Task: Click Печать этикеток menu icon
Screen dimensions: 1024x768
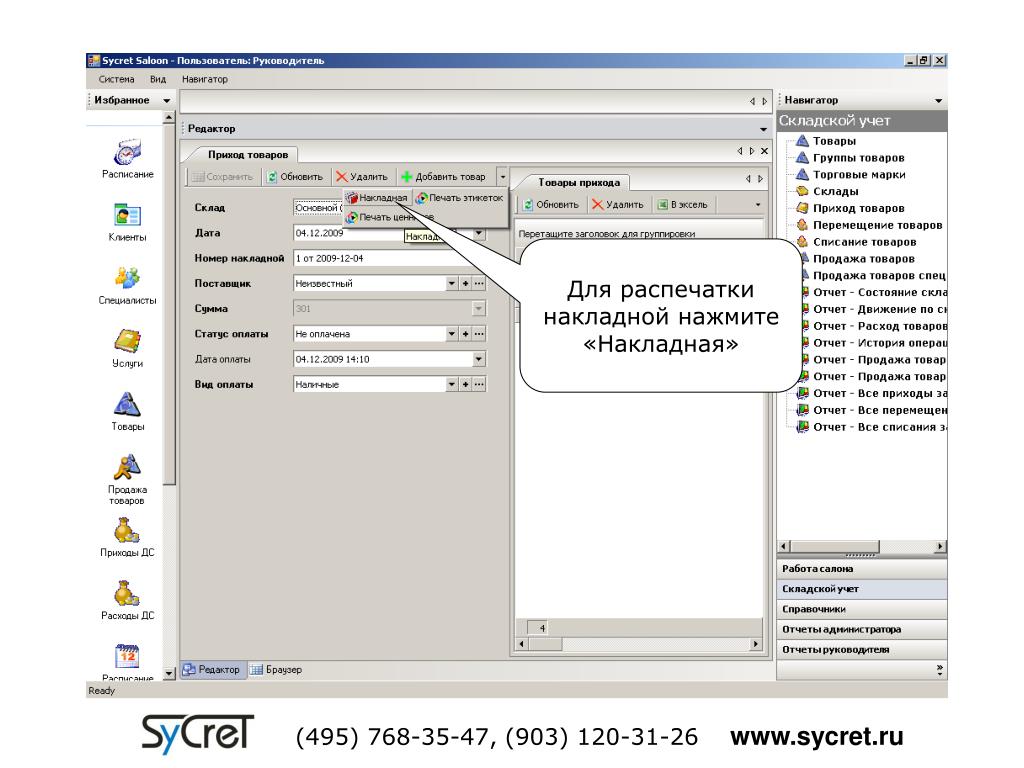Action: click(422, 198)
